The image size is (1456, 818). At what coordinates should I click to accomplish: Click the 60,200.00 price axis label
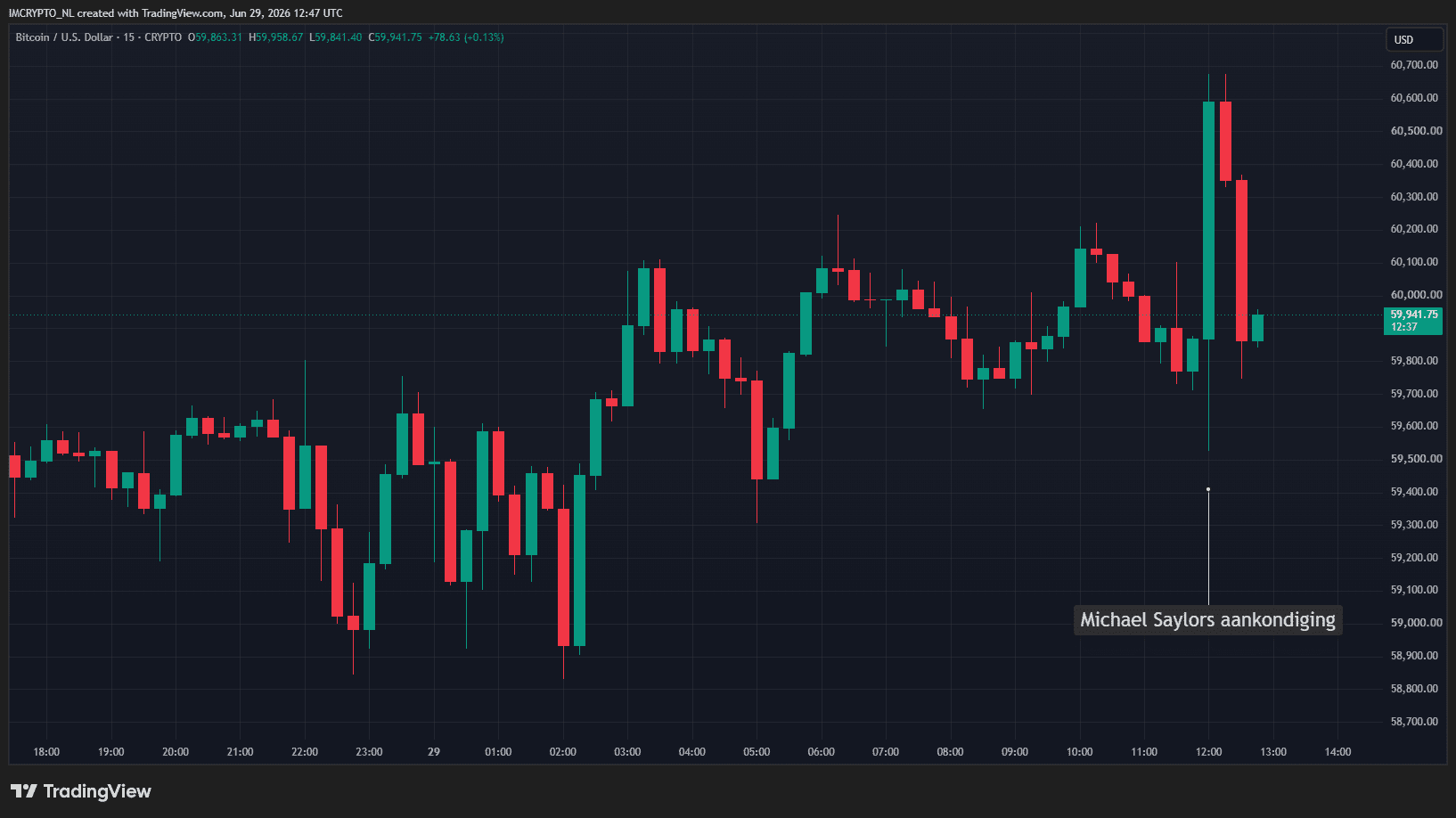click(x=1414, y=229)
